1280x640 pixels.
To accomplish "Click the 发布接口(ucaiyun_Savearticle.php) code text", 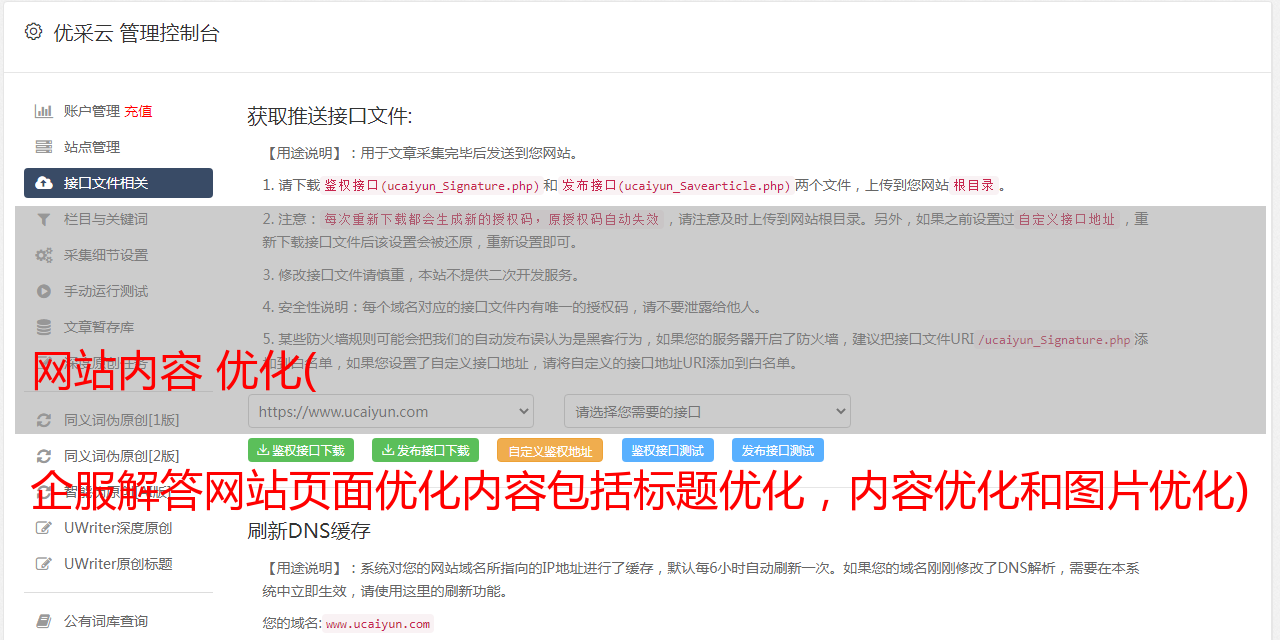I will [x=676, y=185].
